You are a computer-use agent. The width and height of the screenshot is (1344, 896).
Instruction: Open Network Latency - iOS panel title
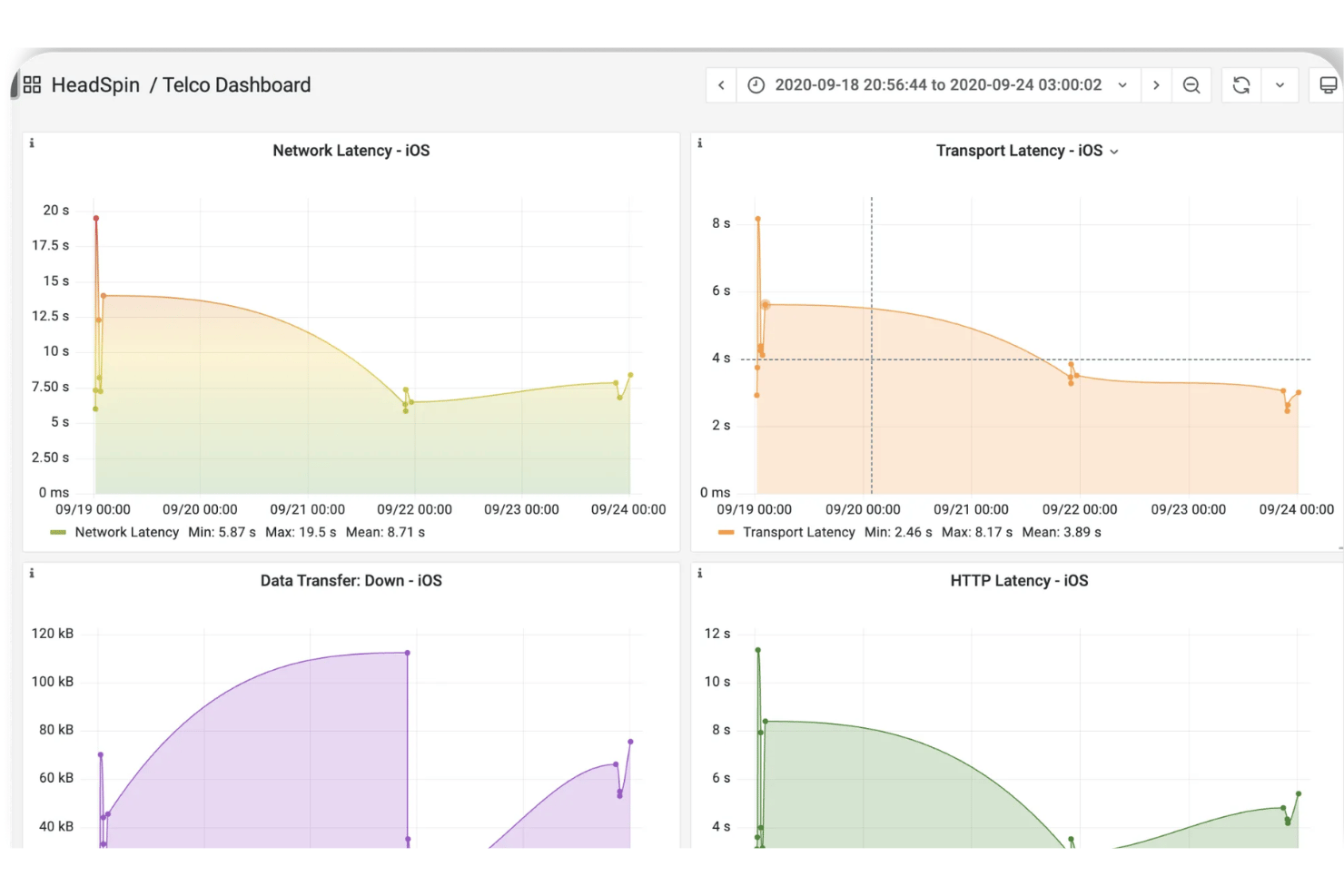pyautogui.click(x=351, y=151)
